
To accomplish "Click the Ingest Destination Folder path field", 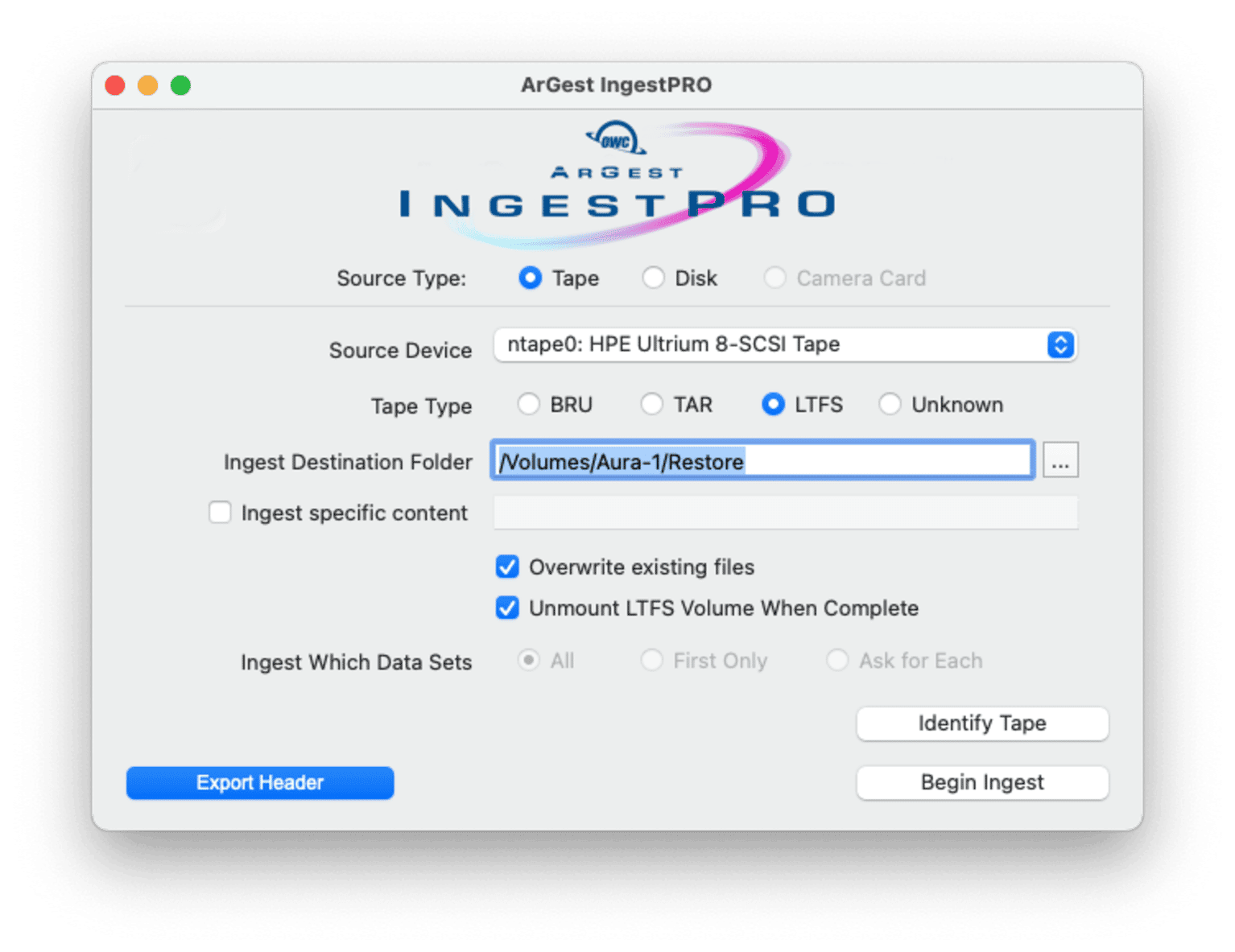I will [762, 461].
